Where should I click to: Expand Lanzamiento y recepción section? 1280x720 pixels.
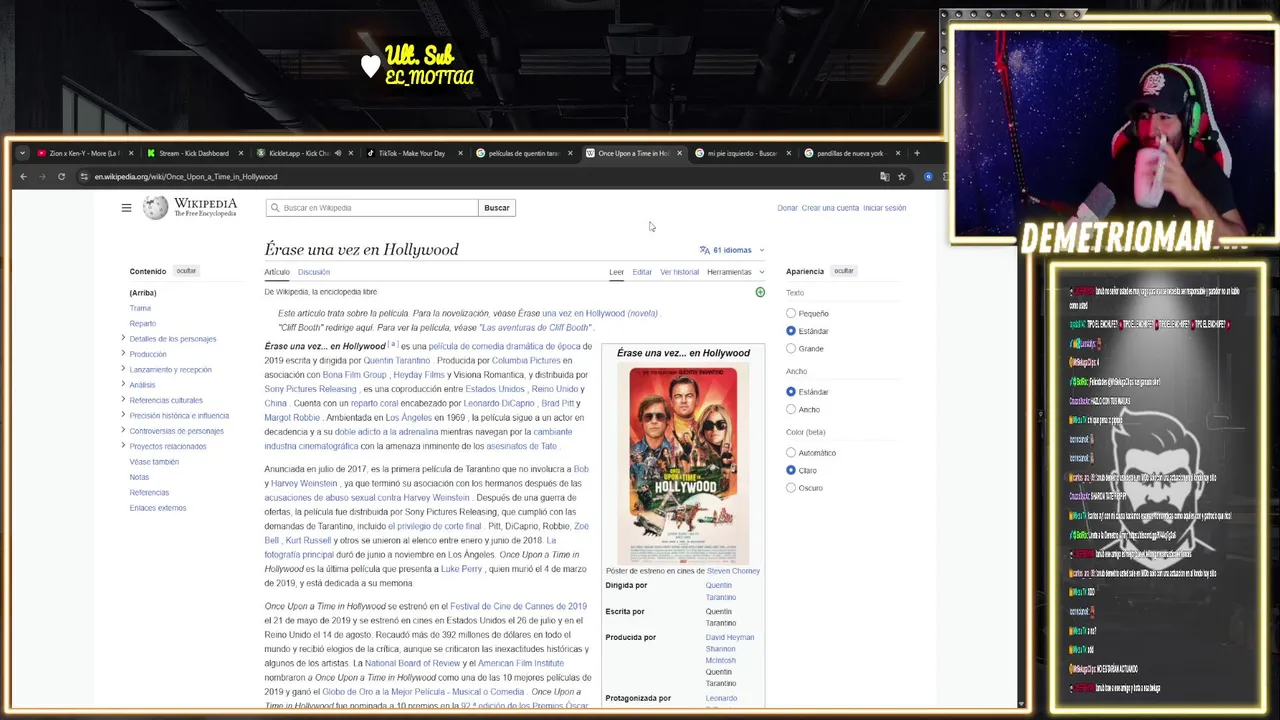click(x=123, y=369)
